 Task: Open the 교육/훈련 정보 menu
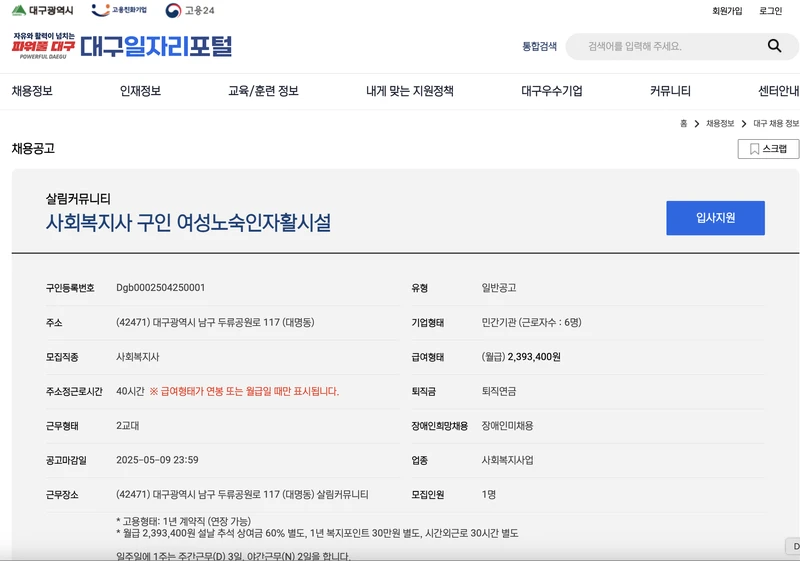tap(263, 91)
